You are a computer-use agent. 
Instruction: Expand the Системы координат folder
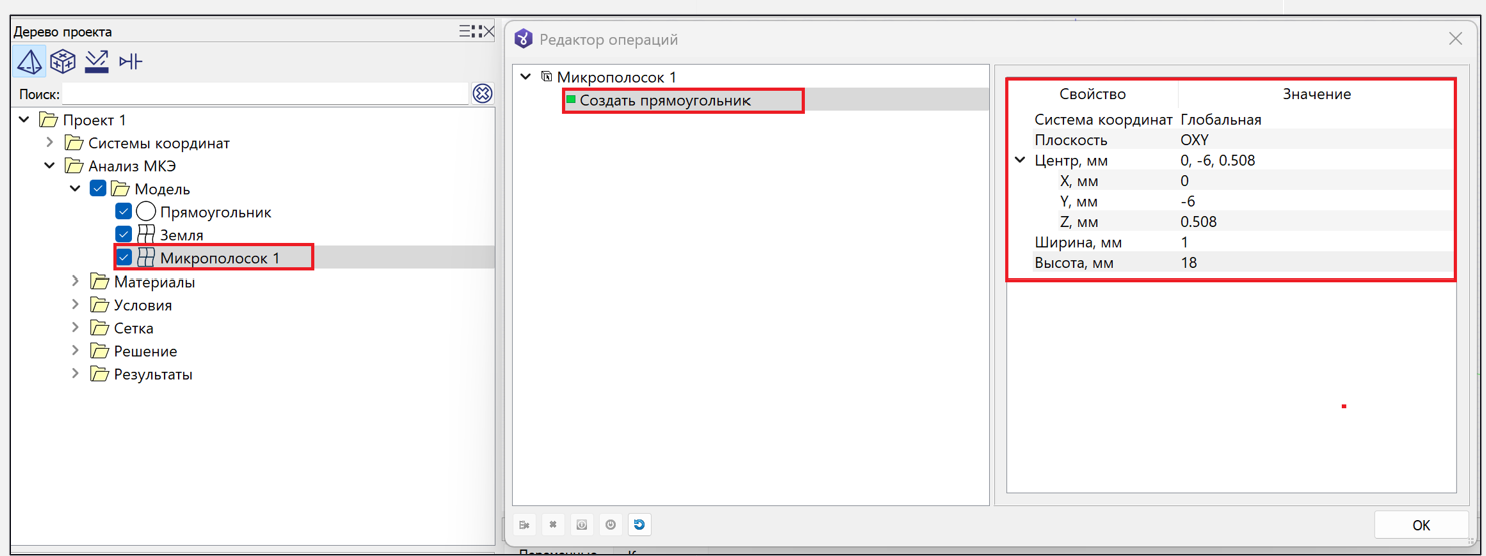tap(50, 143)
